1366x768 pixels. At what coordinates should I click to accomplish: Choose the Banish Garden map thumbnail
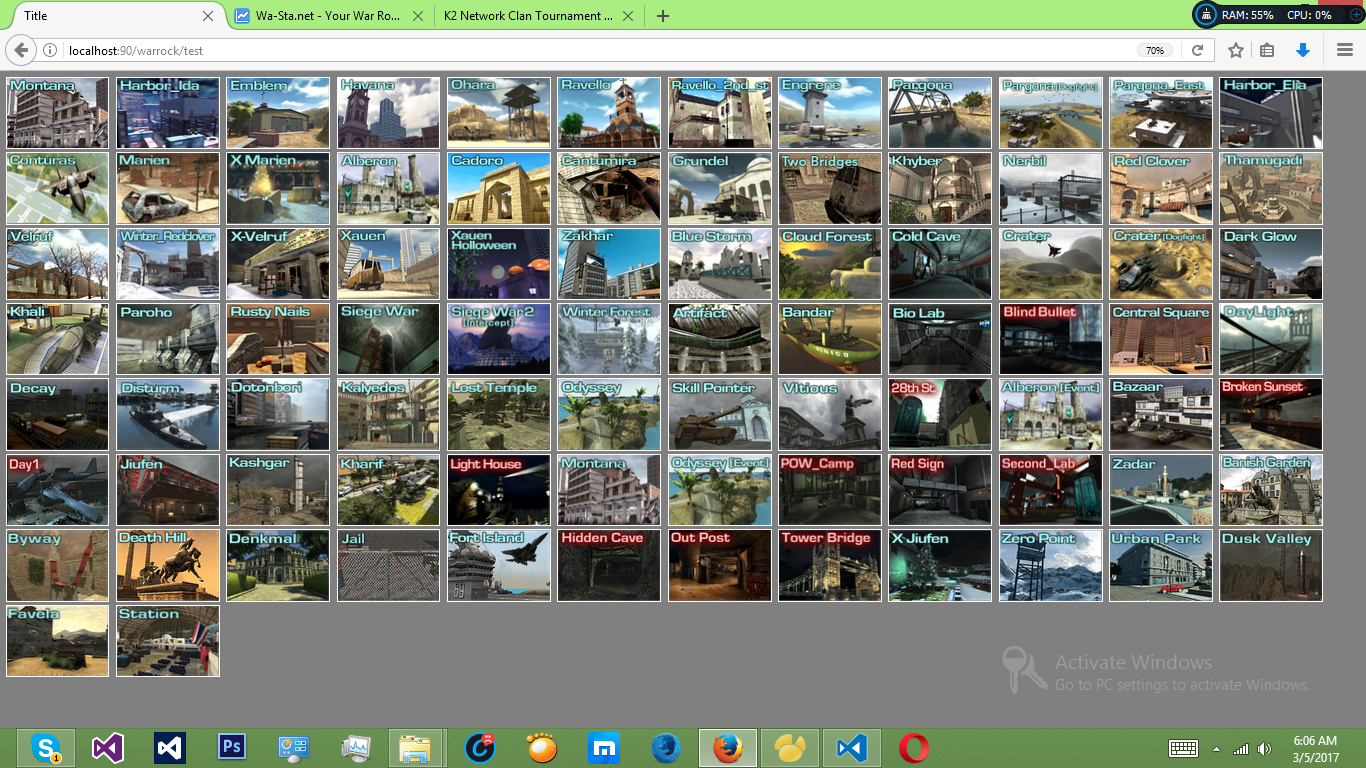1271,490
